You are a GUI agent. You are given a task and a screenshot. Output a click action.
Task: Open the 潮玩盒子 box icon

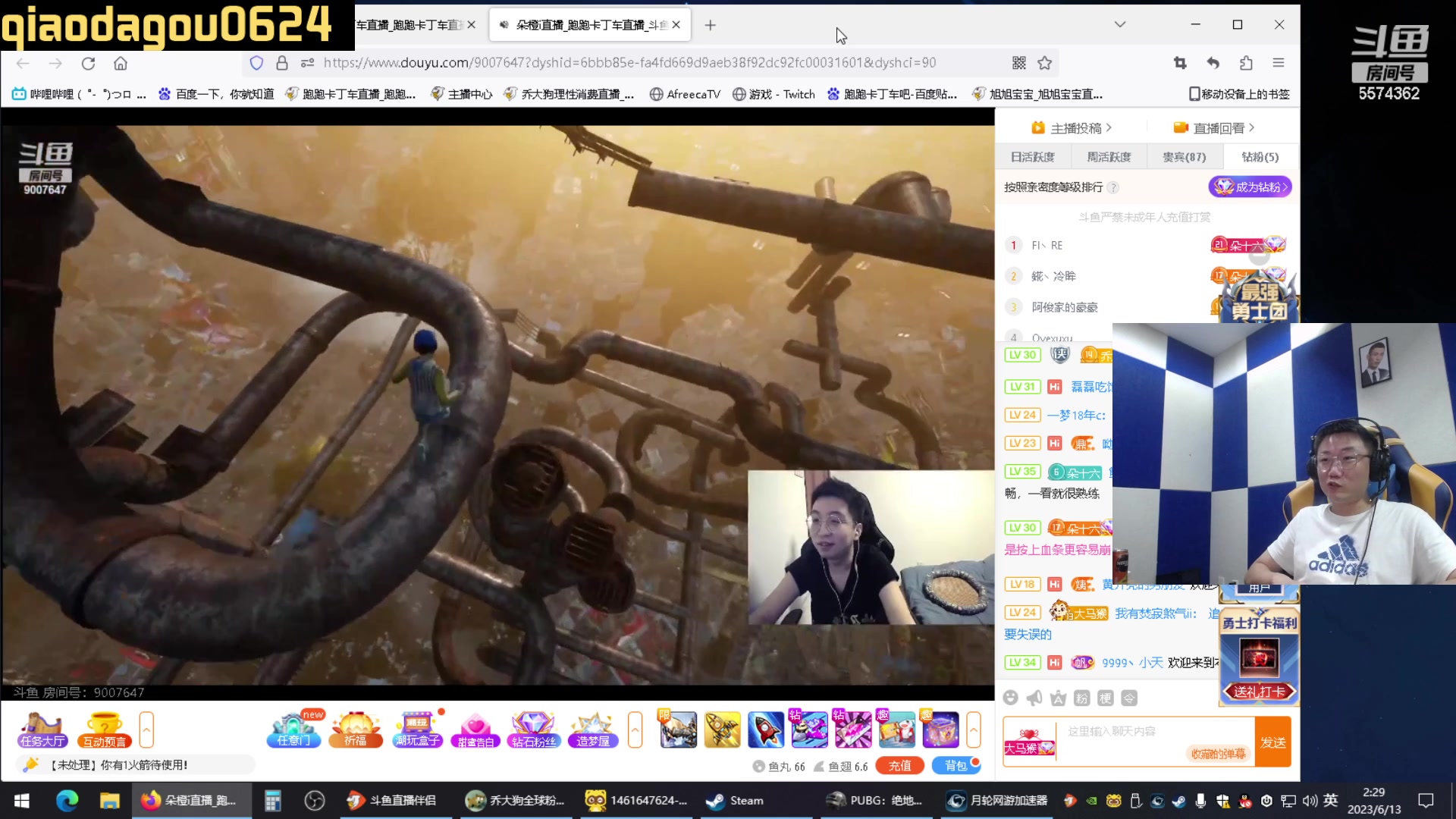pos(417,730)
